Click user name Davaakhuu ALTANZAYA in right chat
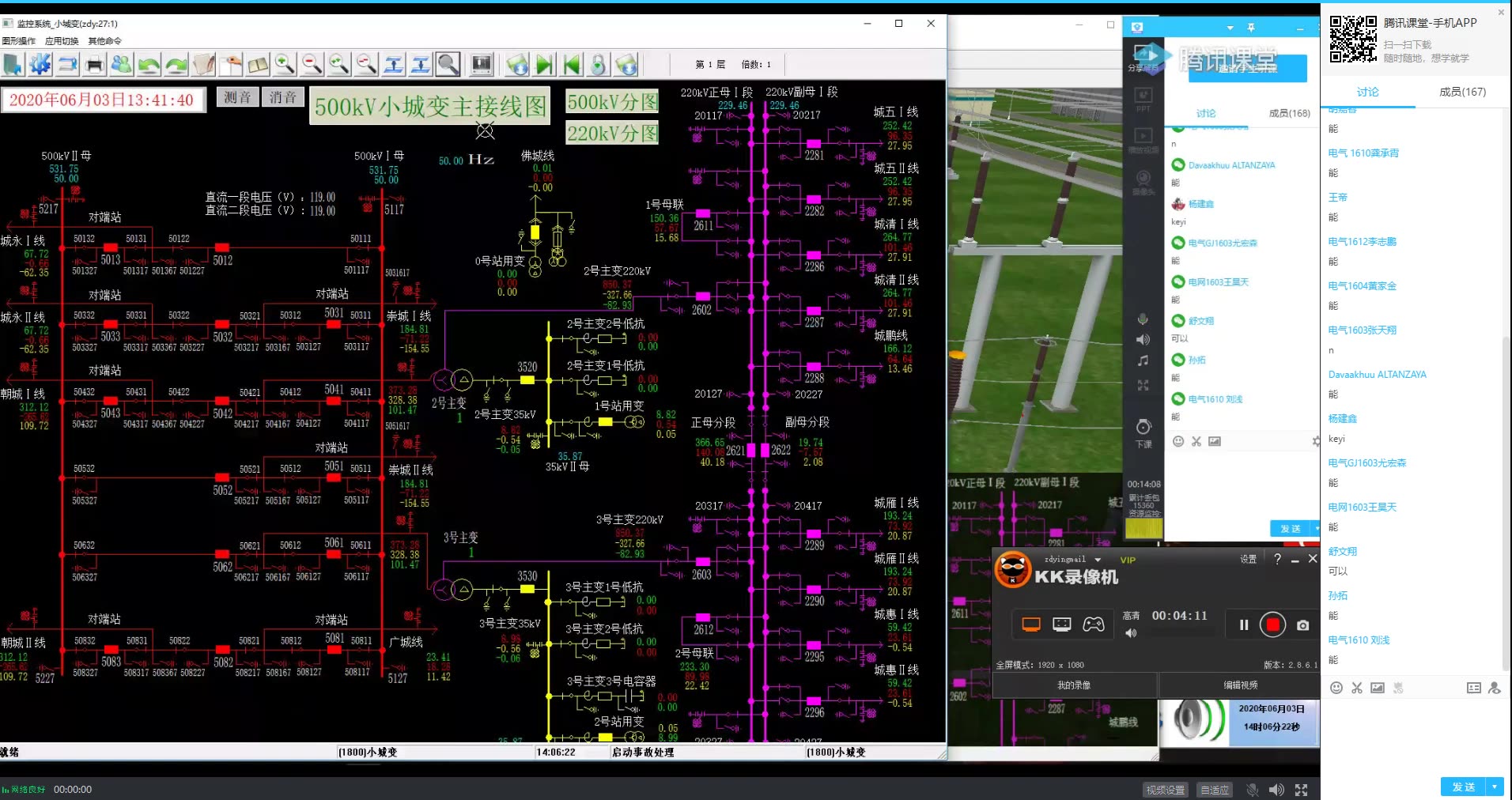The image size is (1512, 800). (1378, 375)
